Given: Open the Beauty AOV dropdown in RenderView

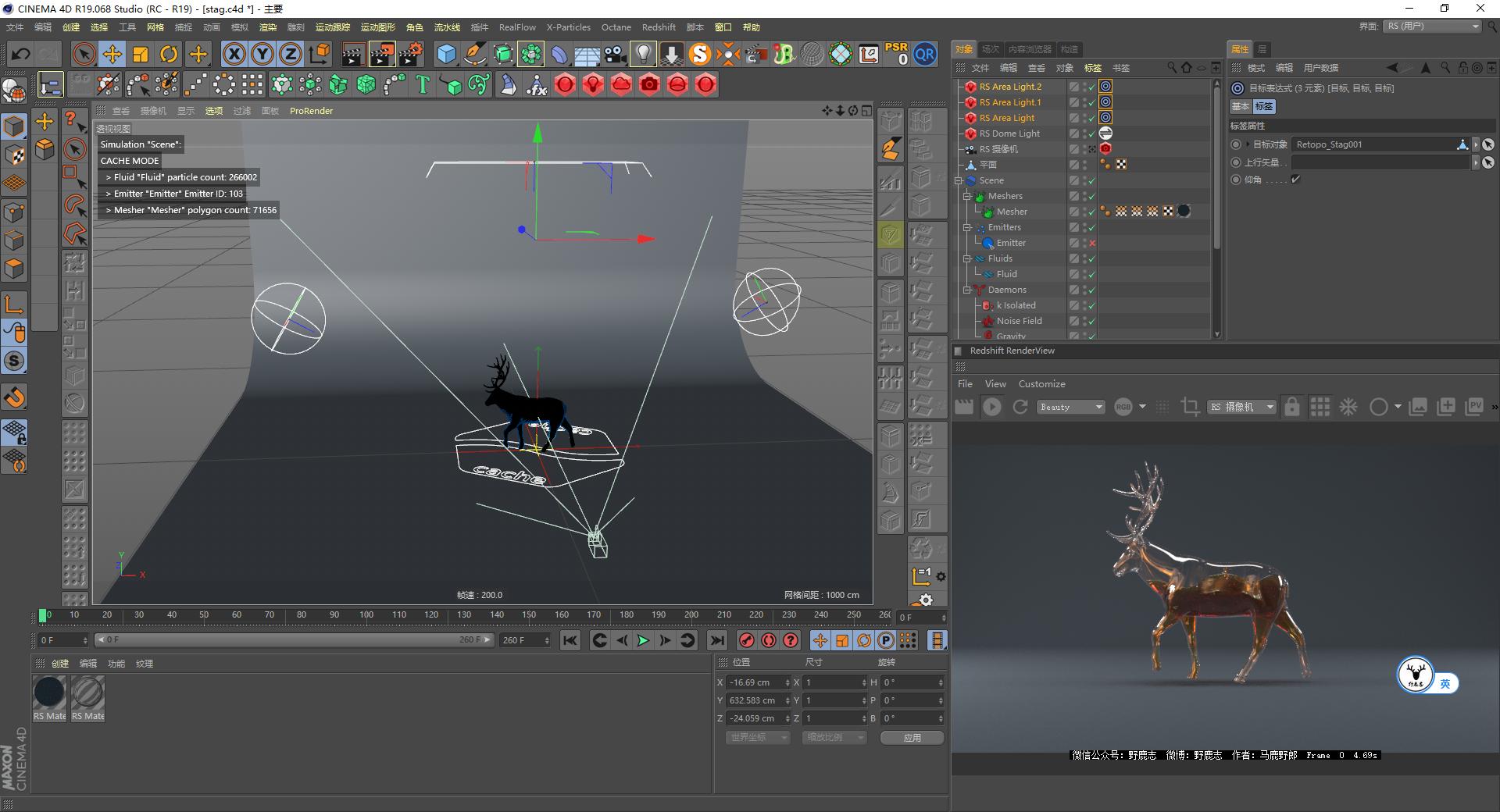Looking at the screenshot, I should tap(1070, 407).
